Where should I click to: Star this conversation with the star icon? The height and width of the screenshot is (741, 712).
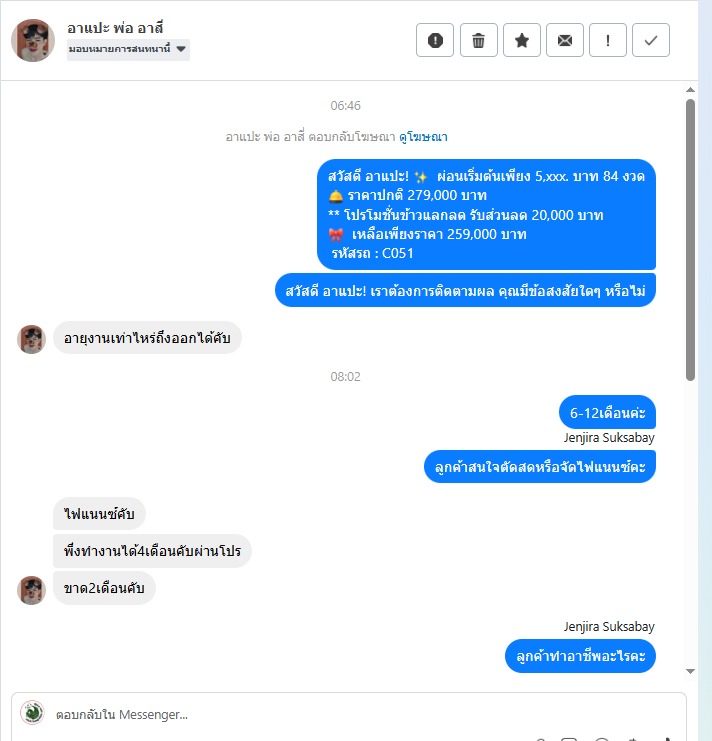pyautogui.click(x=522, y=40)
